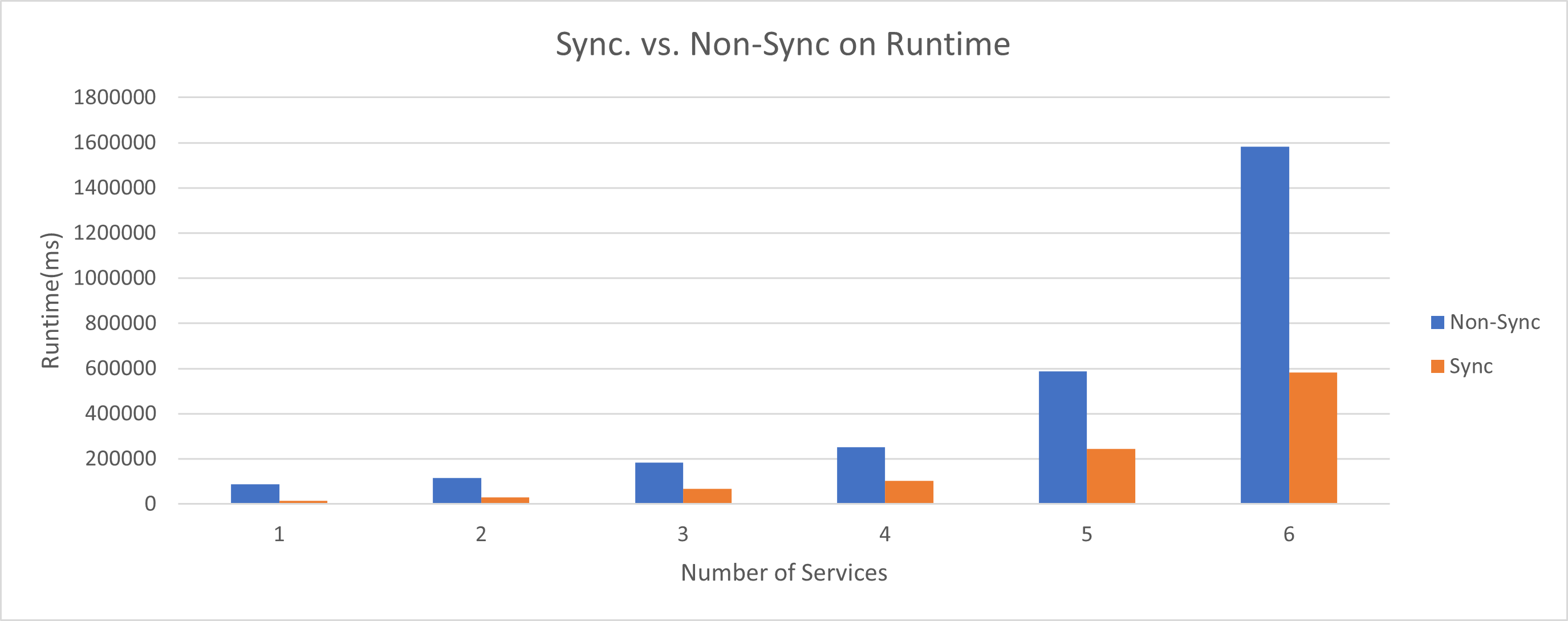Select the Sync legend label
Screen dimensions: 1568x621
pos(1470,367)
